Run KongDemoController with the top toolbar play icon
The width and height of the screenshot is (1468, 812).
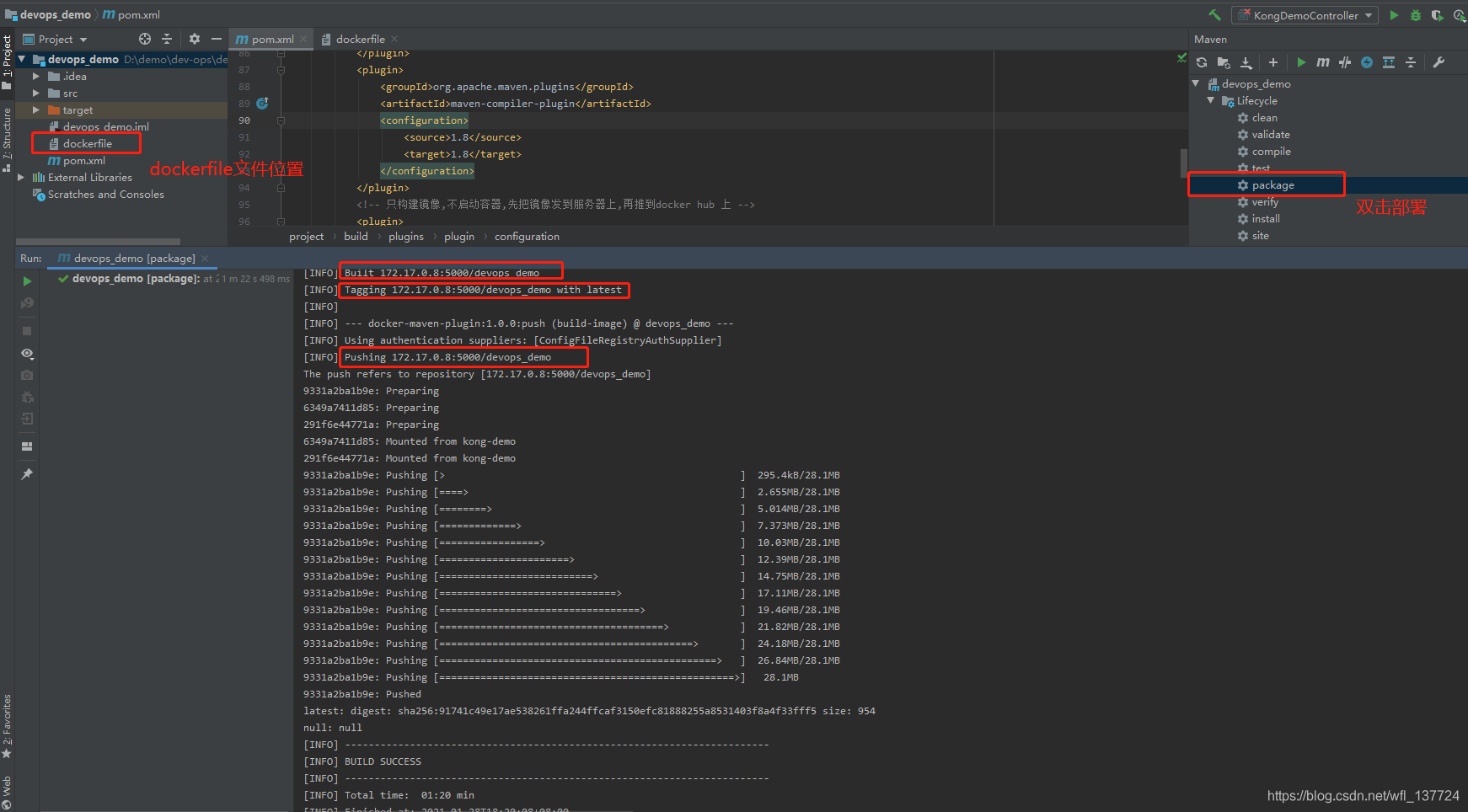(x=1394, y=15)
